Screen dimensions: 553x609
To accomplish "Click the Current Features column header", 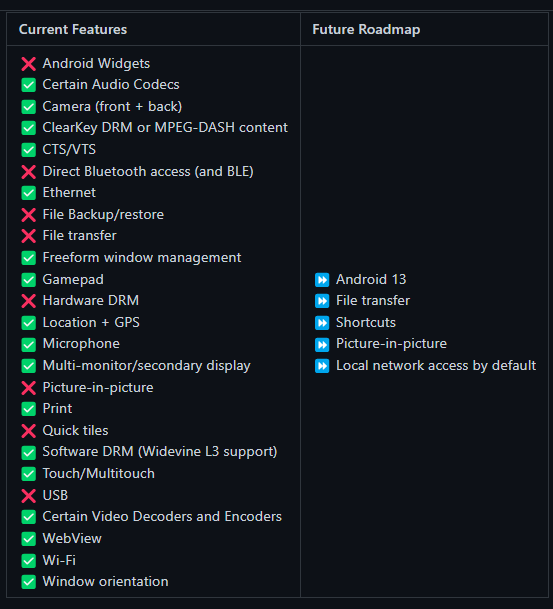I will [73, 30].
